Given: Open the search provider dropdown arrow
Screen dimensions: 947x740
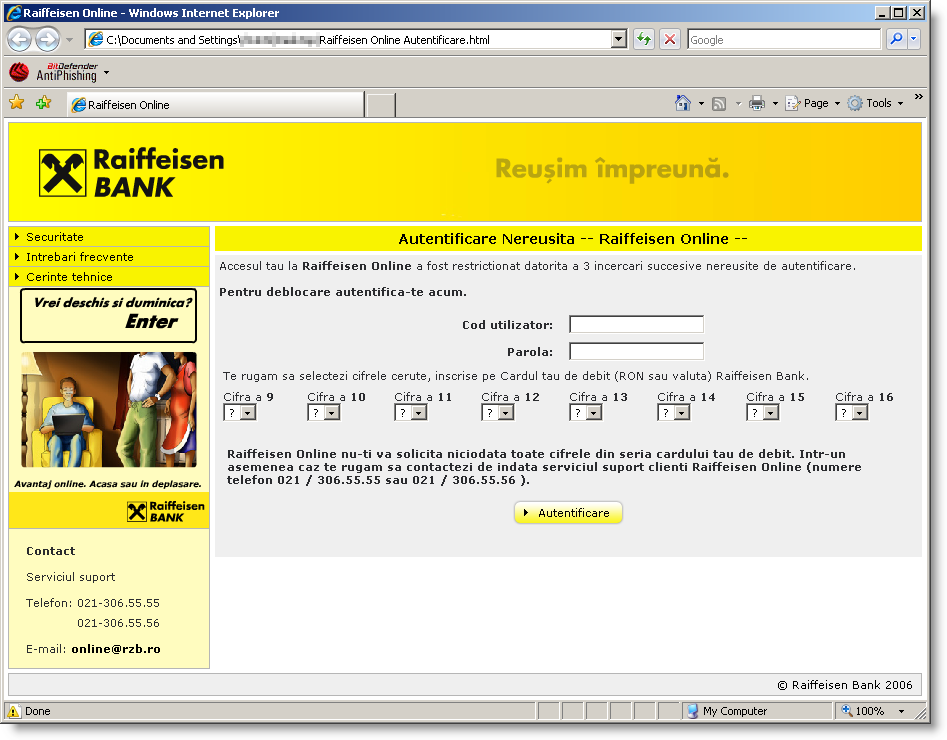Looking at the screenshot, I should (913, 39).
